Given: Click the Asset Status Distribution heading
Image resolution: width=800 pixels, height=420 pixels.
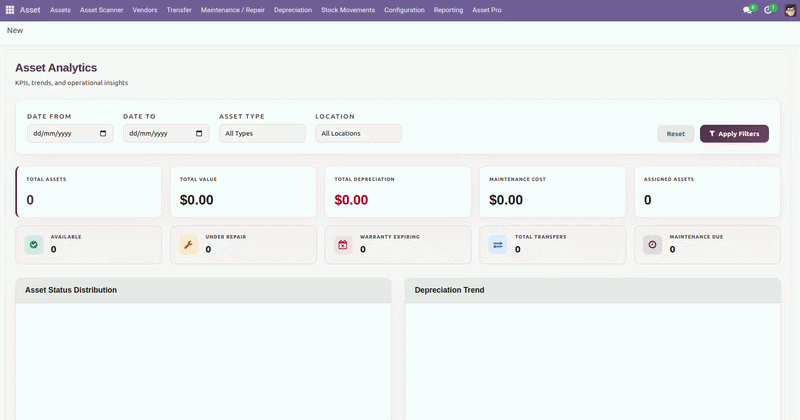Looking at the screenshot, I should point(71,290).
